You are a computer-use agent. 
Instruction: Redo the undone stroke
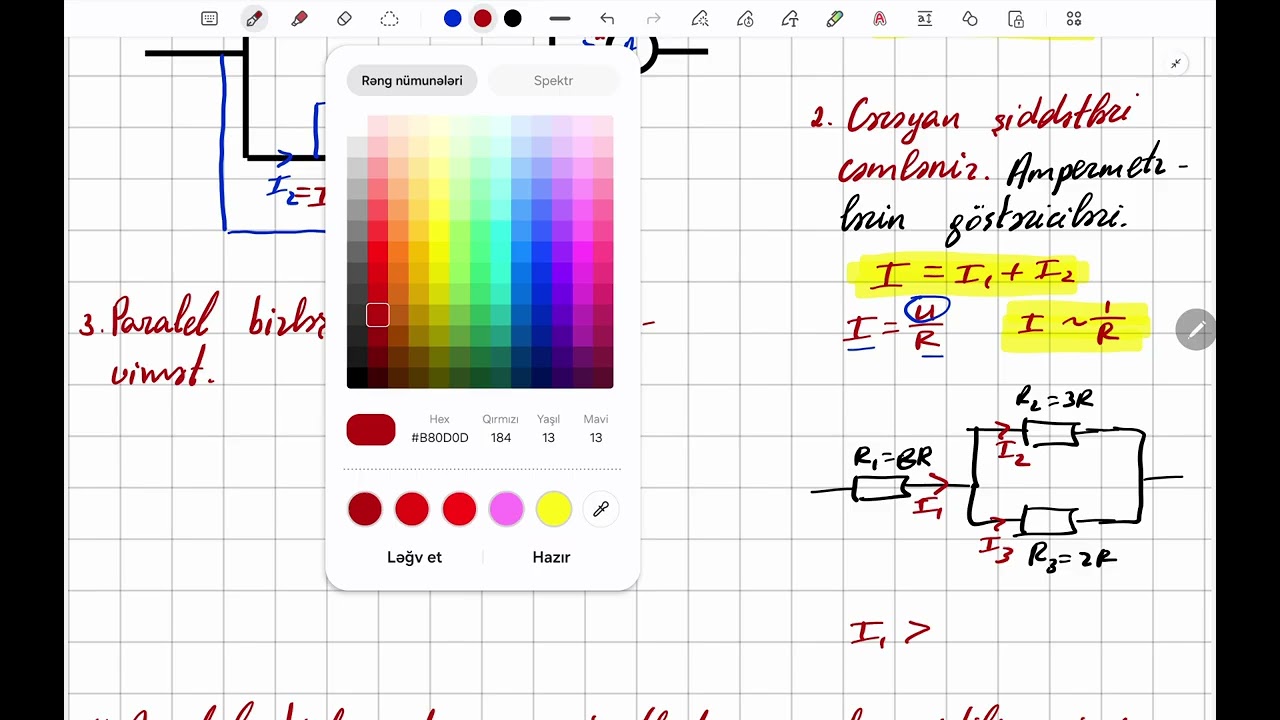[x=654, y=19]
